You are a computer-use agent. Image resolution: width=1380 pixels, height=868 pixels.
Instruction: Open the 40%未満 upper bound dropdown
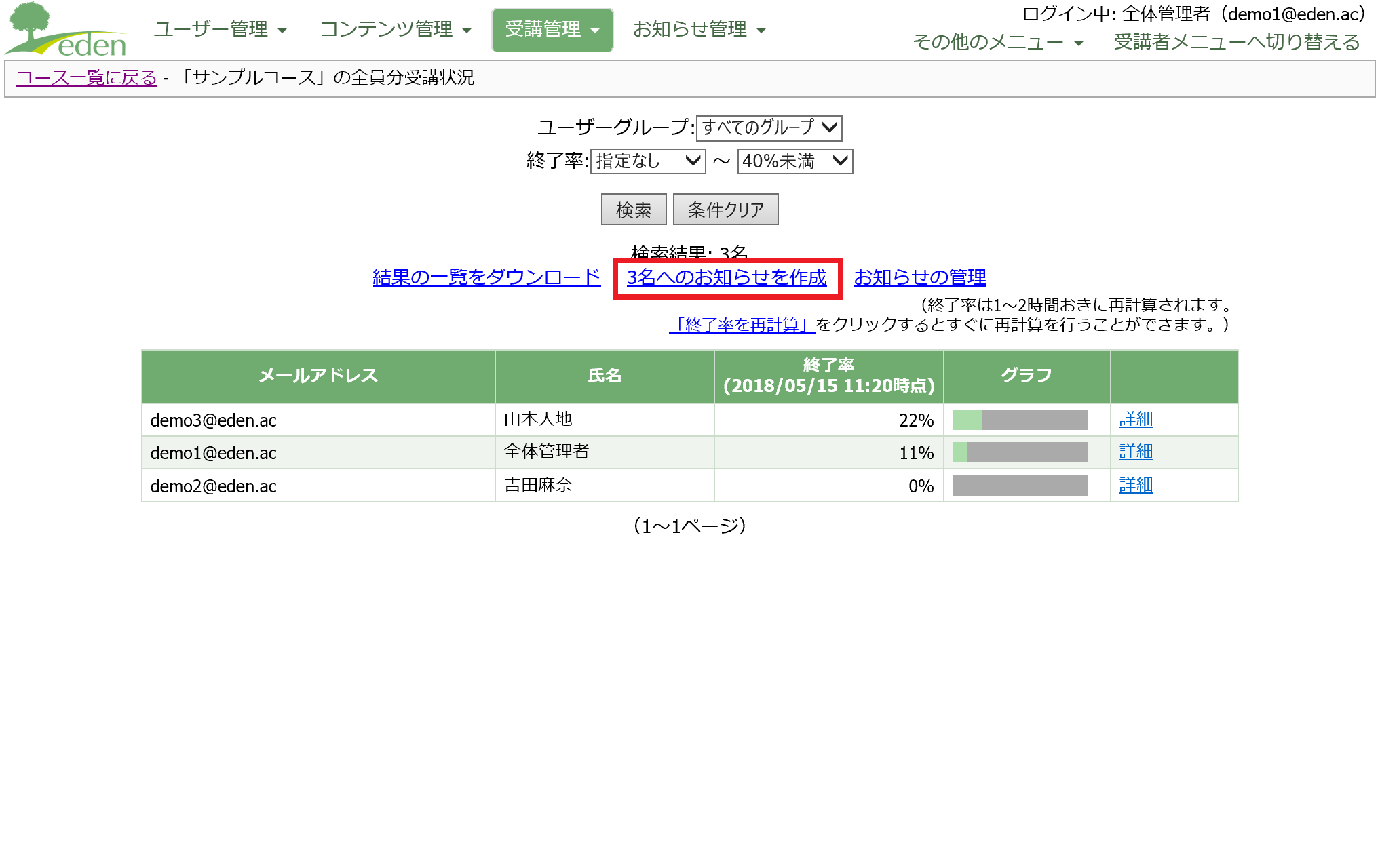[x=794, y=161]
